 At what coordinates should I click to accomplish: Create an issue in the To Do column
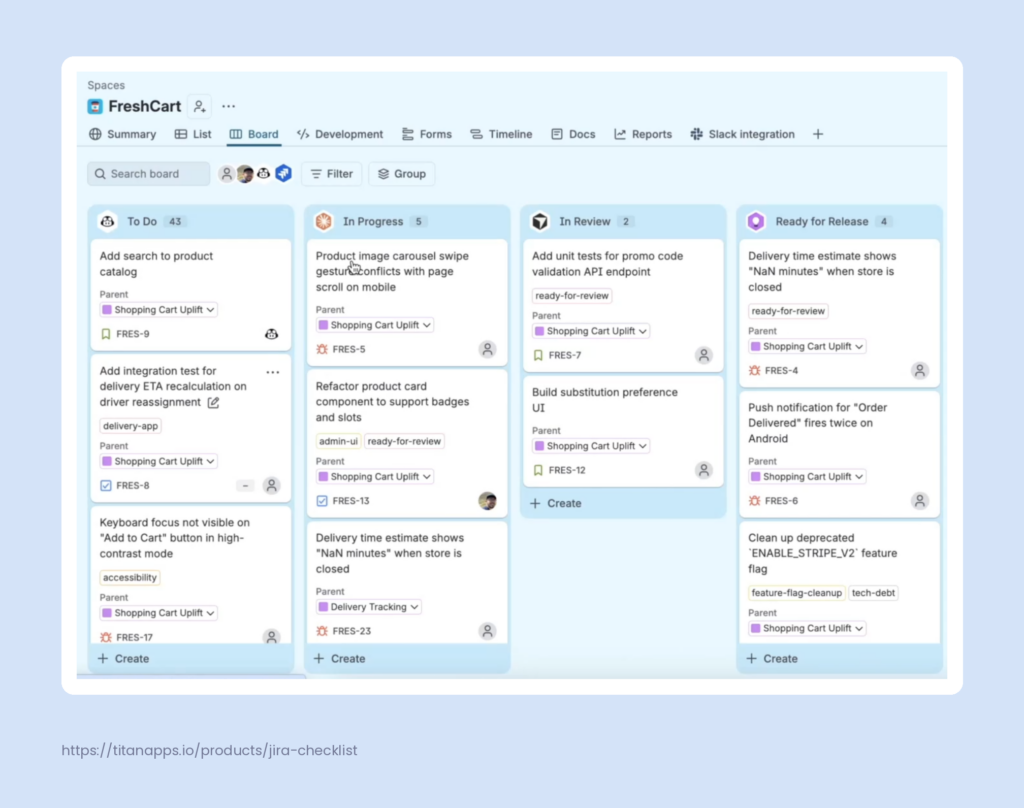click(123, 658)
